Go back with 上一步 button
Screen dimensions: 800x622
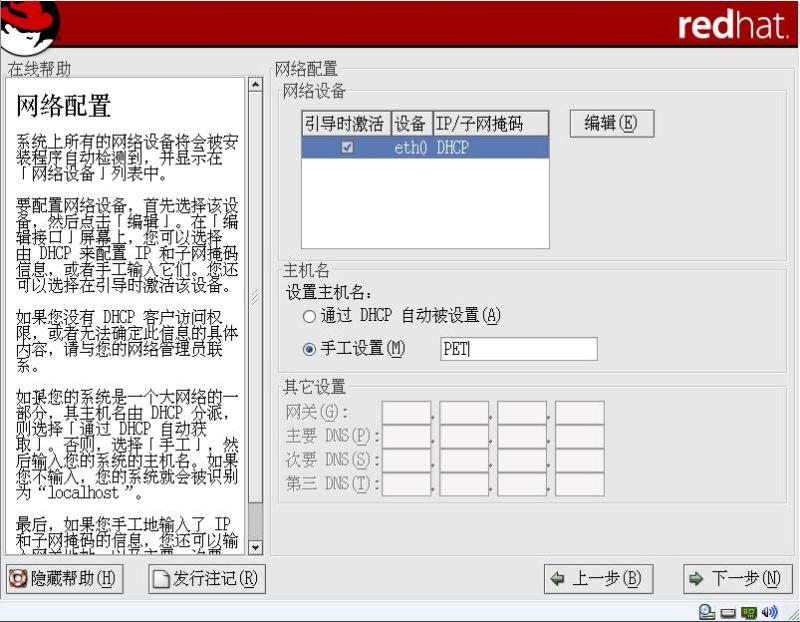597,579
